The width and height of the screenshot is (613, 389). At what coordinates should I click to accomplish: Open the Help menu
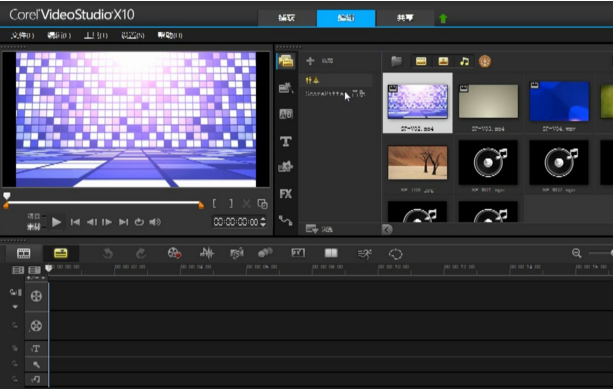tap(170, 36)
